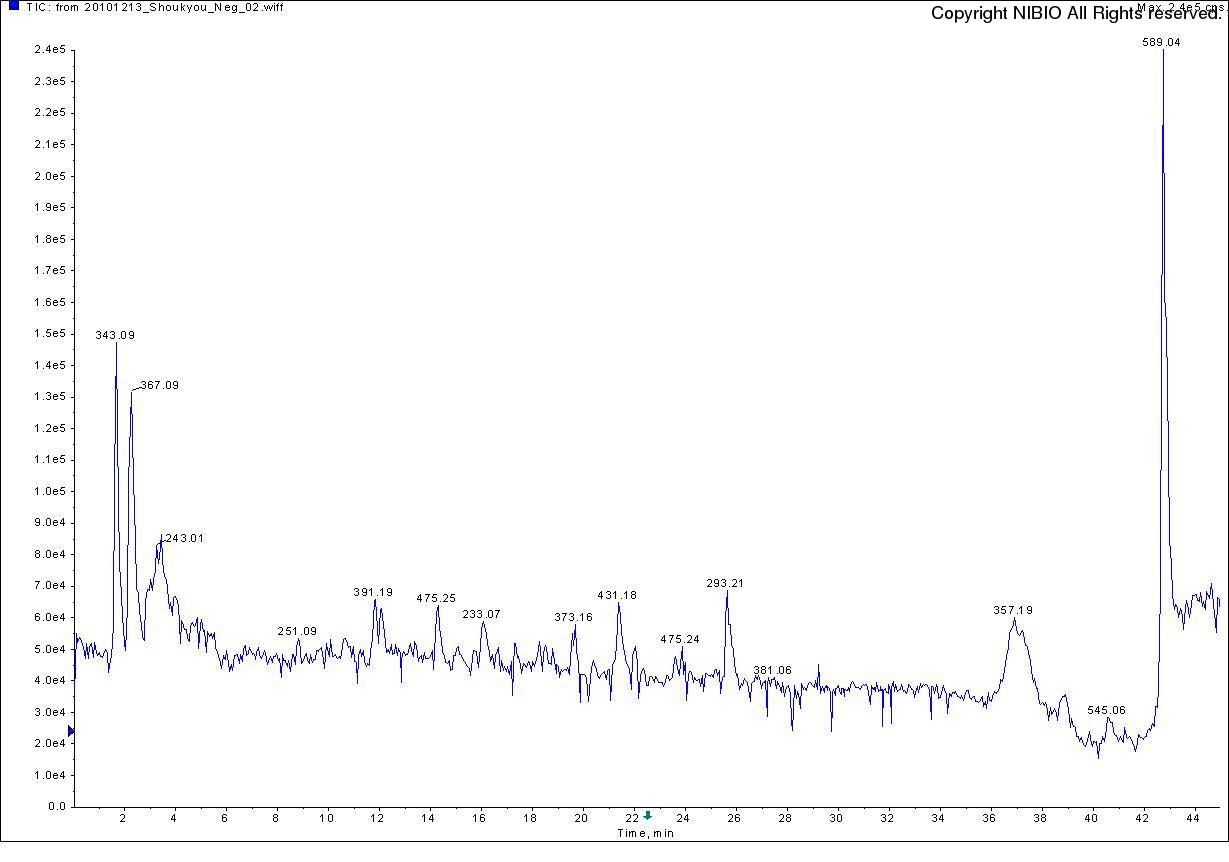Click the Max 2.4e5 cps readout

click(x=1180, y=6)
